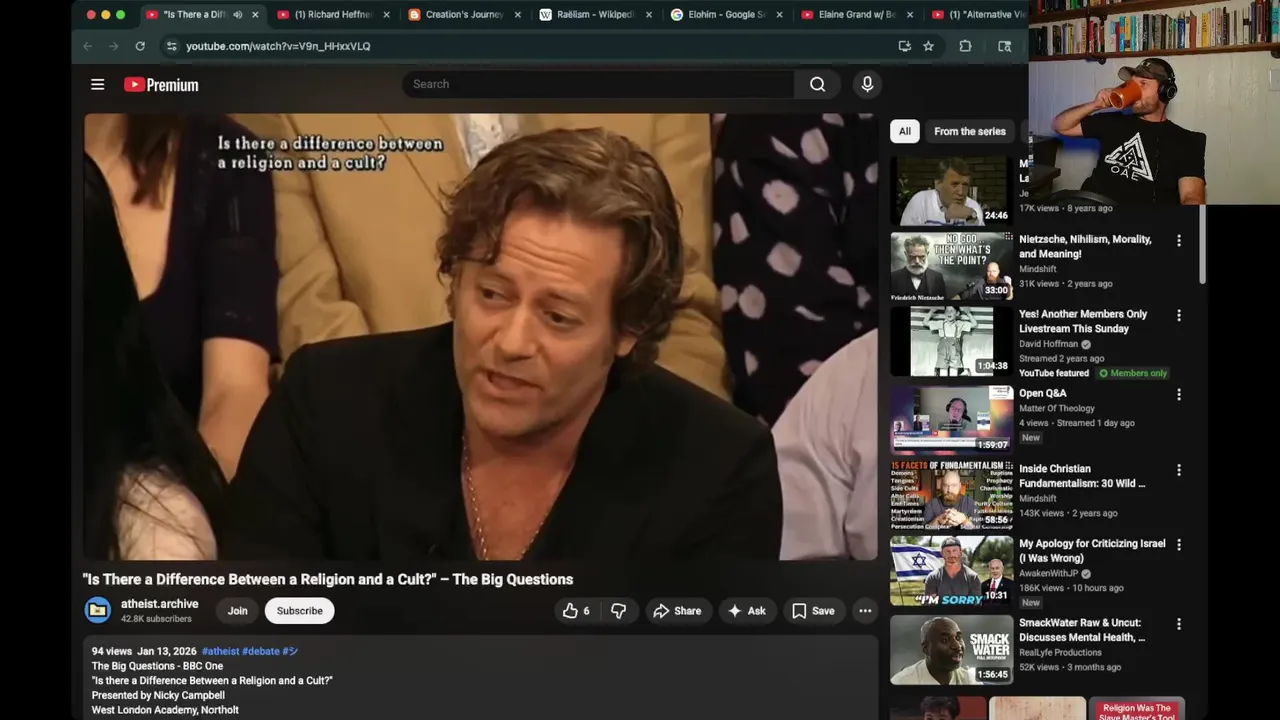Open the install/cast screen icon in address bar
1280x720 pixels.
click(x=904, y=46)
